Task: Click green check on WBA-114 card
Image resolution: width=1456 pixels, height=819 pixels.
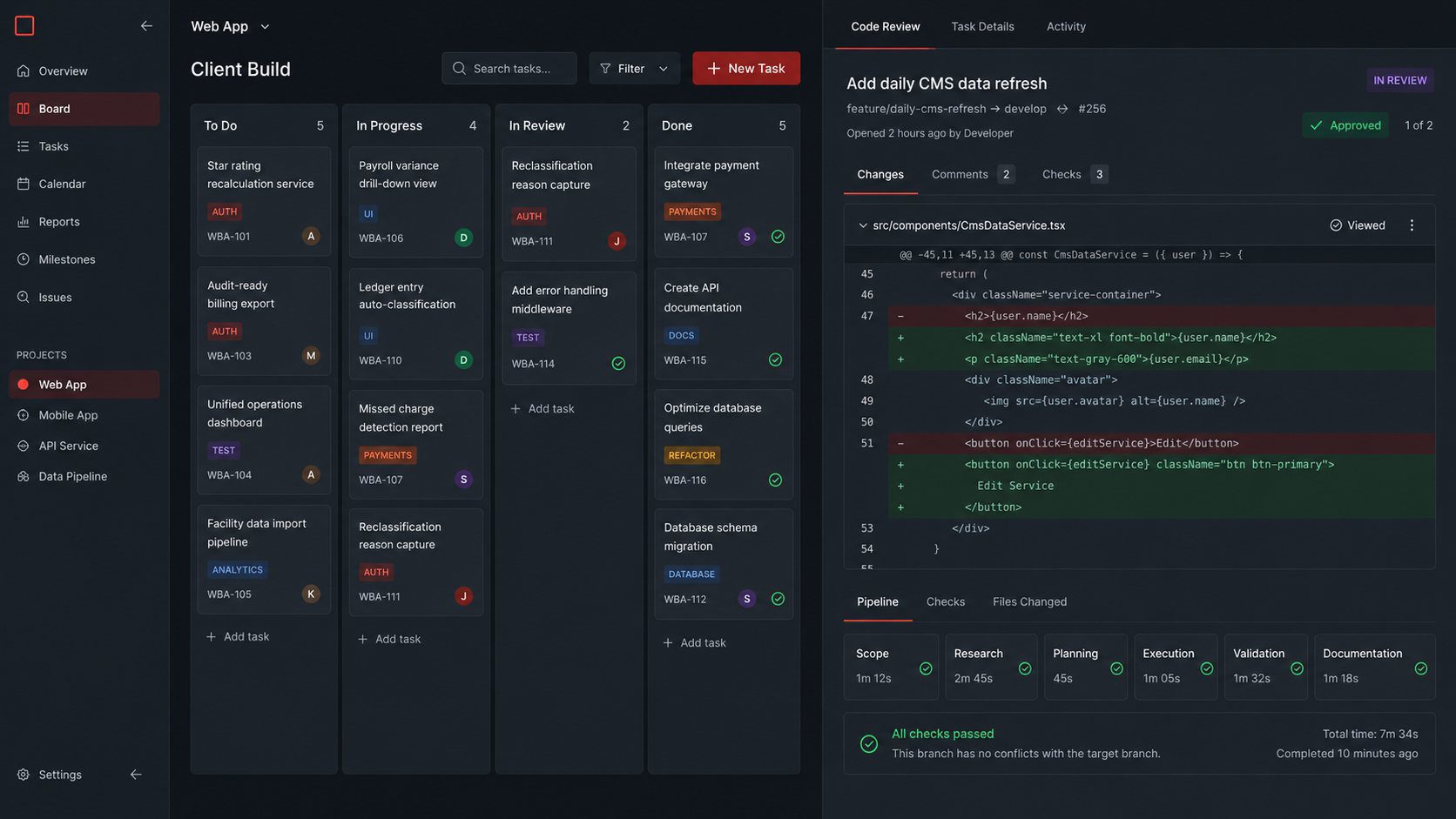Action: (618, 364)
